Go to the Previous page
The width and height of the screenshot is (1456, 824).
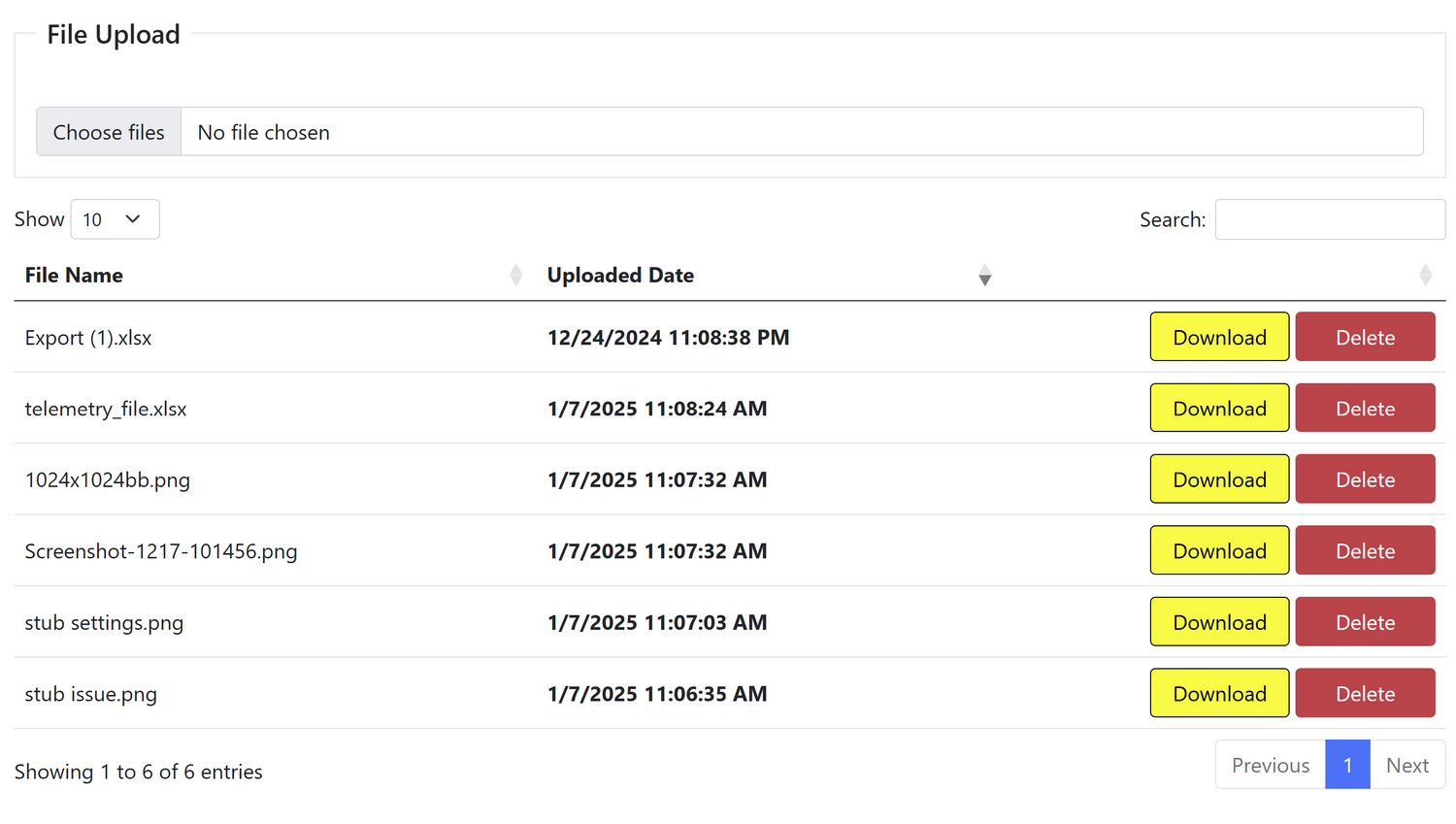(1270, 765)
